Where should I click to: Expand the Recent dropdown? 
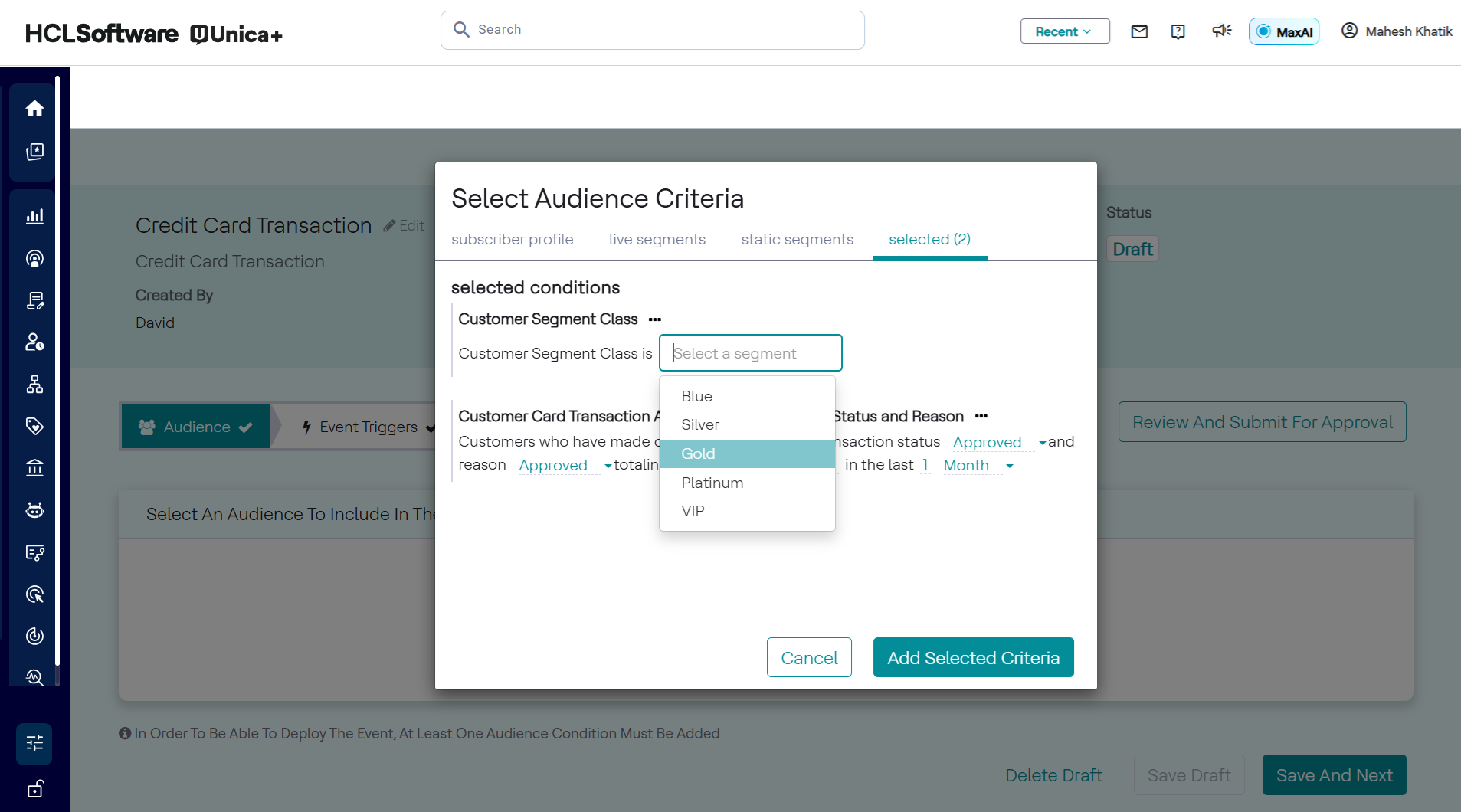click(x=1064, y=31)
